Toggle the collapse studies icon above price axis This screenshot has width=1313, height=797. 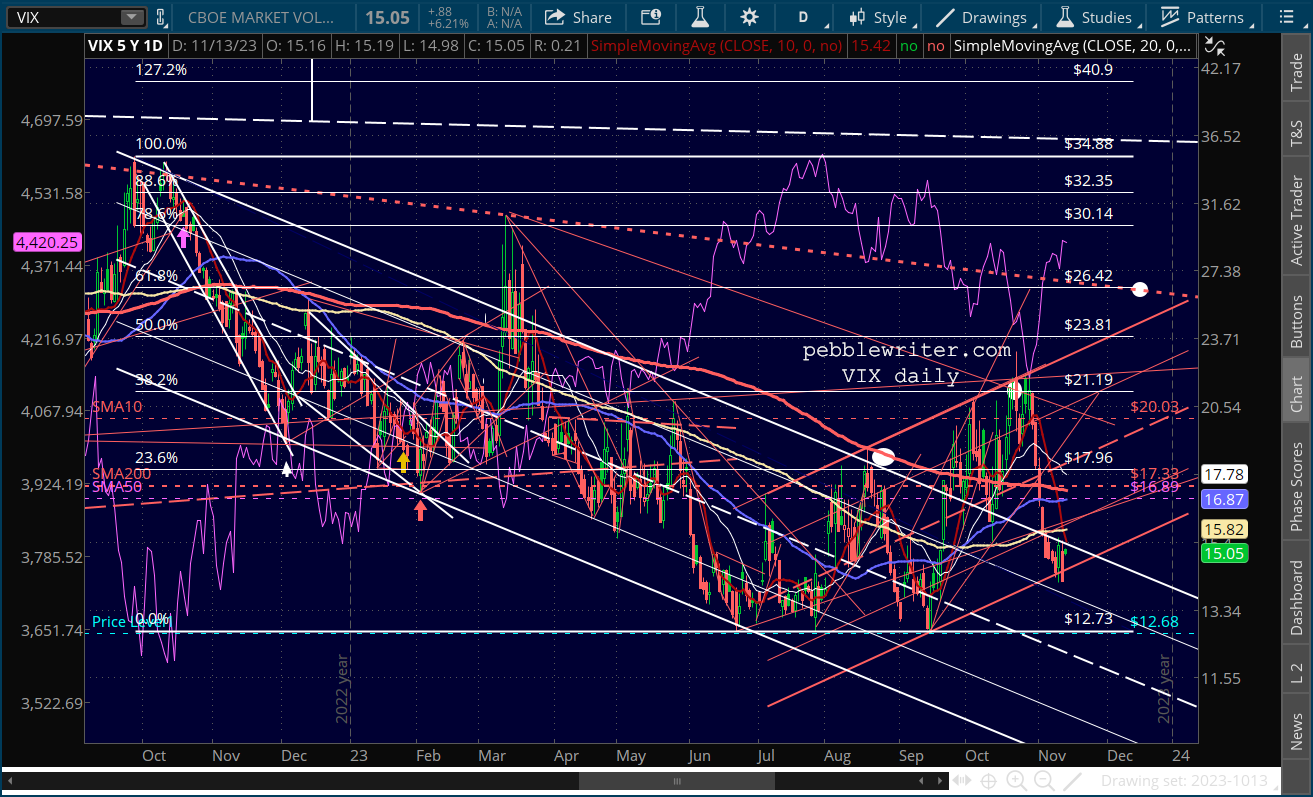1213,45
